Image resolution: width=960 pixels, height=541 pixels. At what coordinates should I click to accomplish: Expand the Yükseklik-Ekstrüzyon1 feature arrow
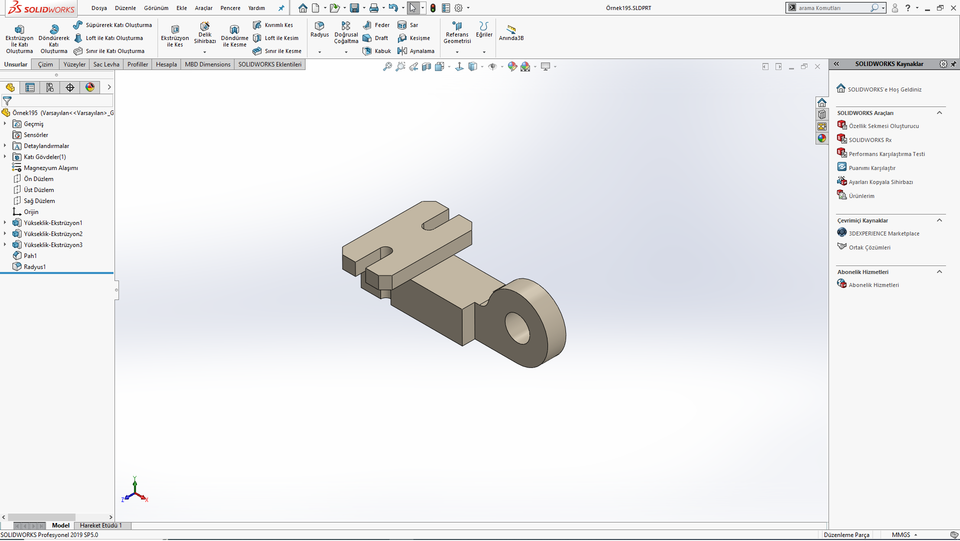coord(6,223)
